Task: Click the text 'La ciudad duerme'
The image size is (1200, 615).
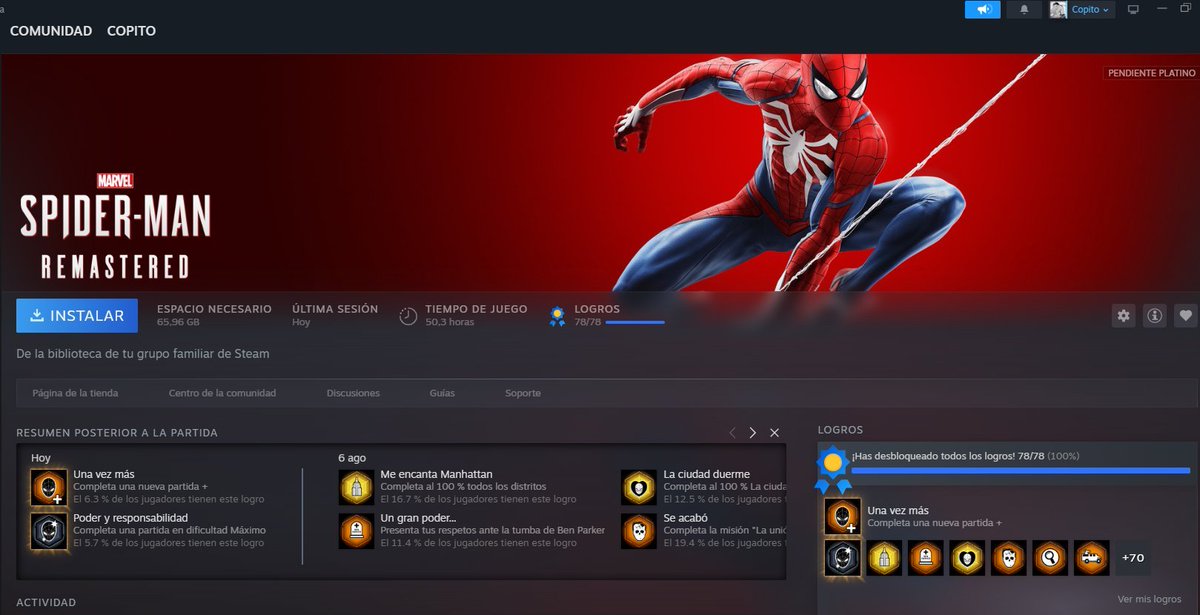Action: point(707,474)
